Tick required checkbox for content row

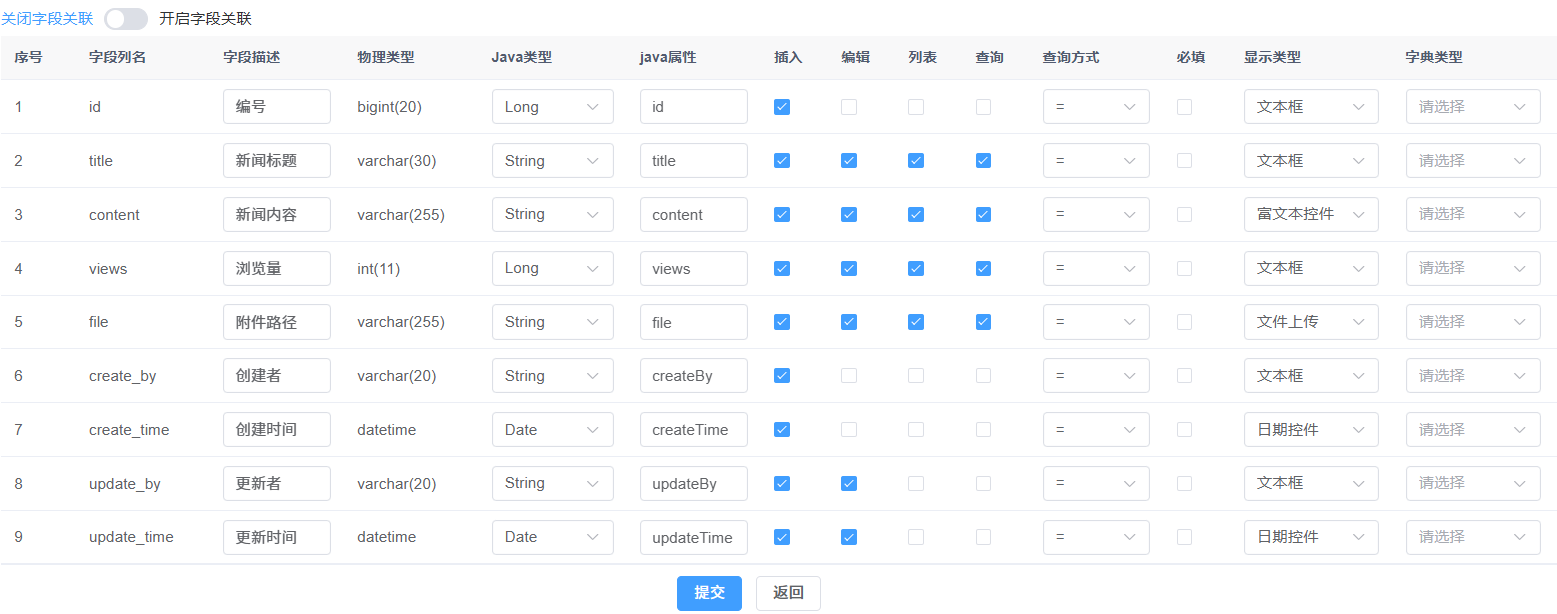coord(1184,214)
